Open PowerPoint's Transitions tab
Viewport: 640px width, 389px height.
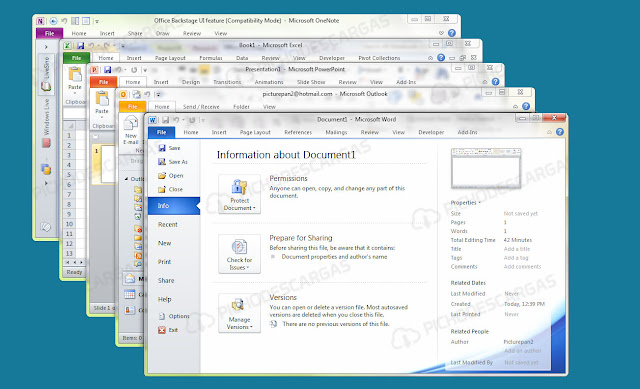coord(227,82)
